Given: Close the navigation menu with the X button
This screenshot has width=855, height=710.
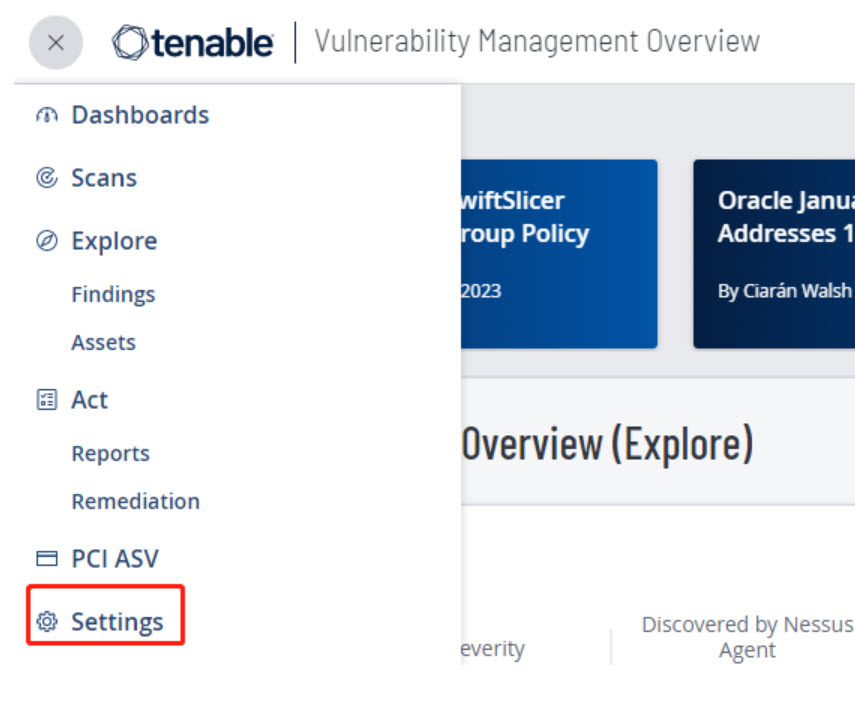Looking at the screenshot, I should point(56,43).
